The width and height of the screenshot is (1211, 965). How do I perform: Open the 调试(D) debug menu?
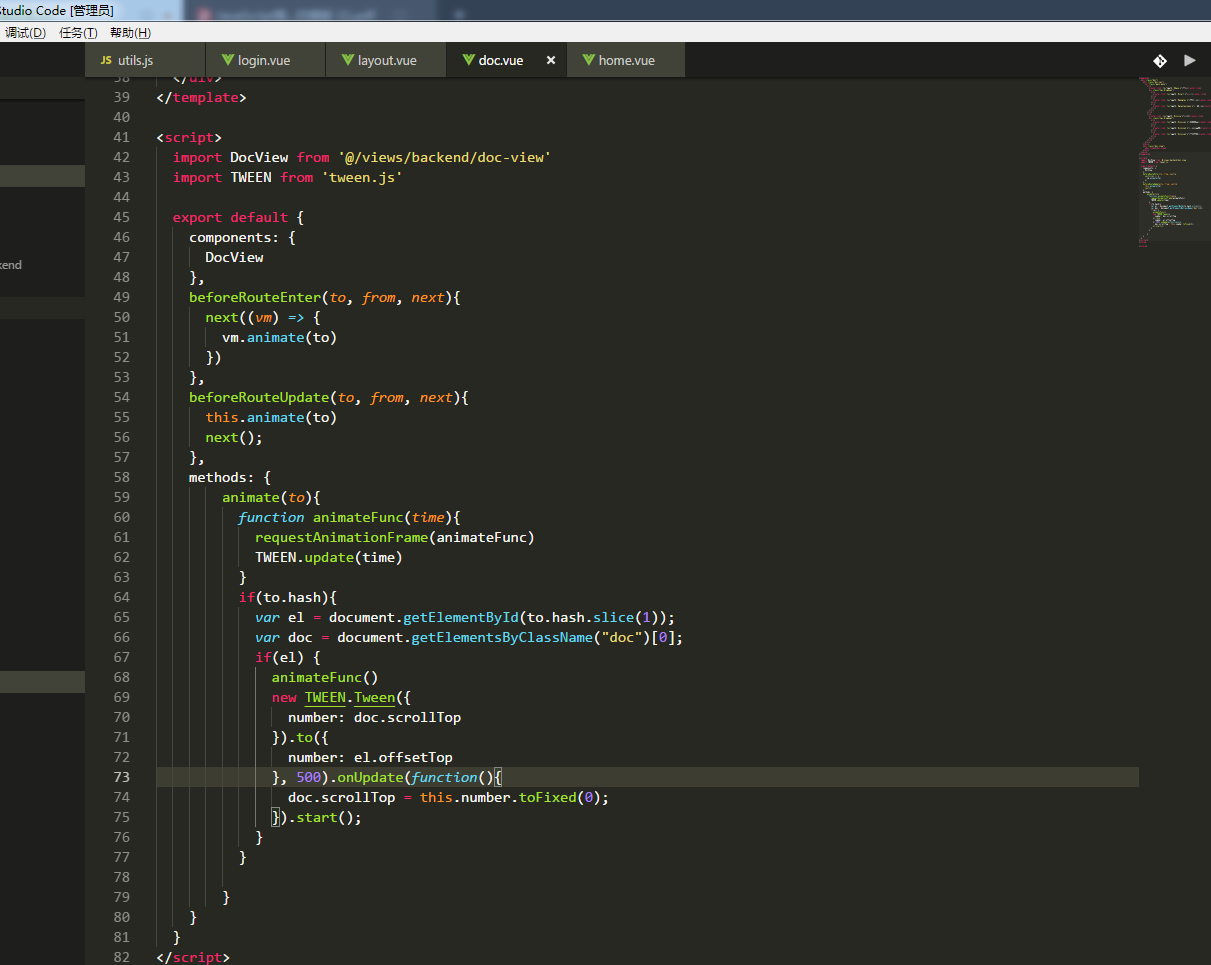pyautogui.click(x=26, y=33)
